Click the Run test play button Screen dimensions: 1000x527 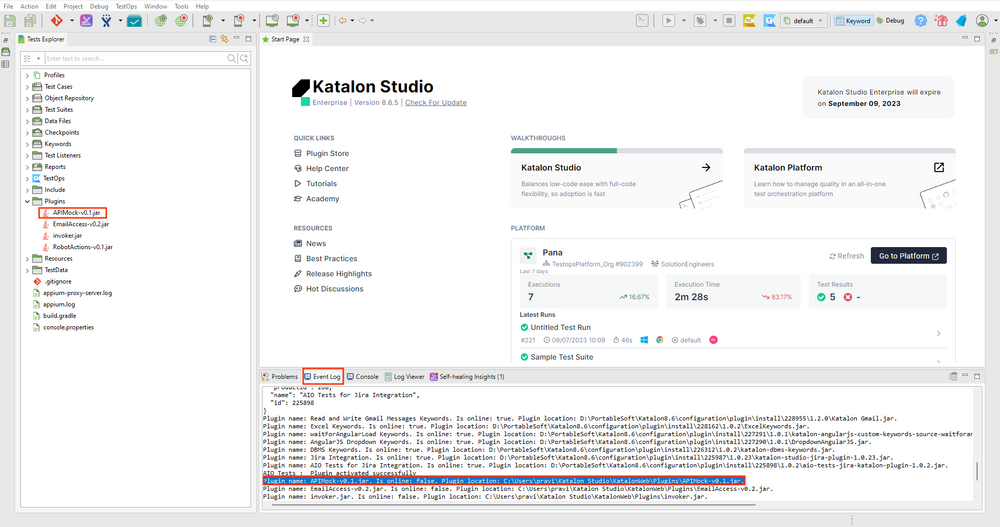coord(669,20)
